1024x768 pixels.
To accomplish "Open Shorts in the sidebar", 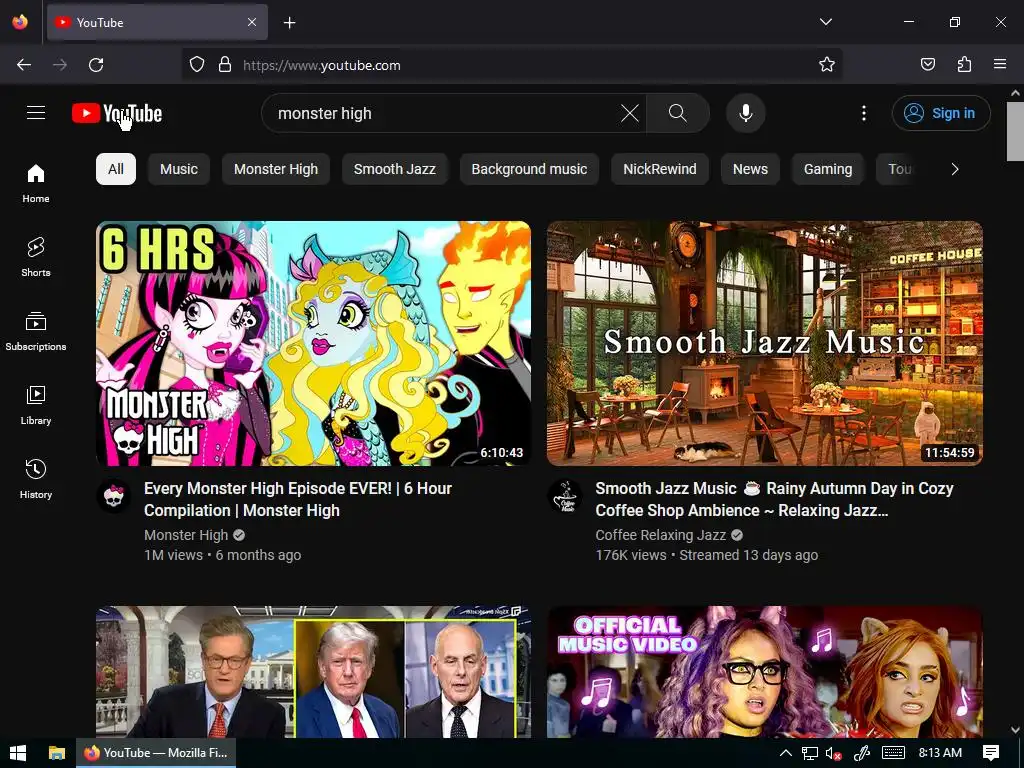I will pyautogui.click(x=36, y=257).
